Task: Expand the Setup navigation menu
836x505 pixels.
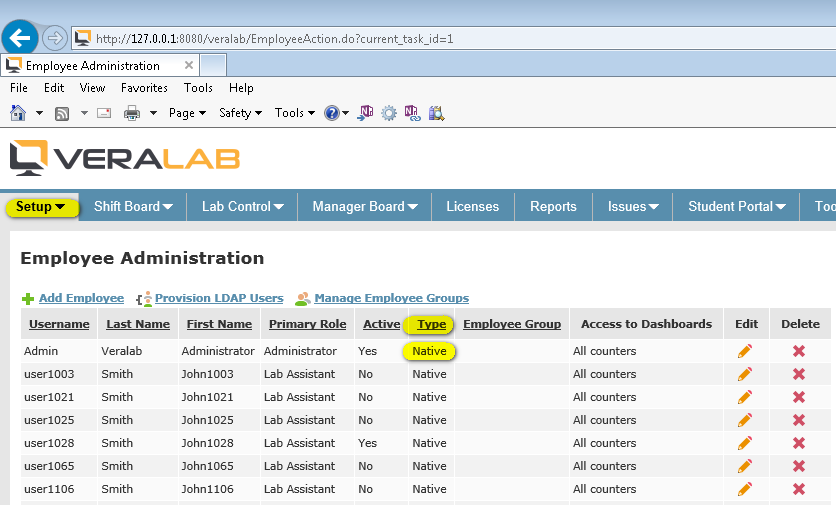Action: pos(42,207)
